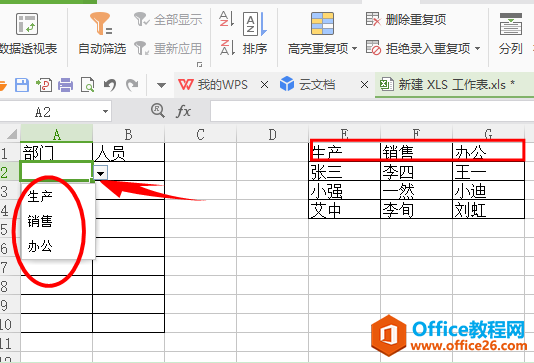534x363 pixels.
Task: Select cell containing 刘虹
Action: point(488,209)
